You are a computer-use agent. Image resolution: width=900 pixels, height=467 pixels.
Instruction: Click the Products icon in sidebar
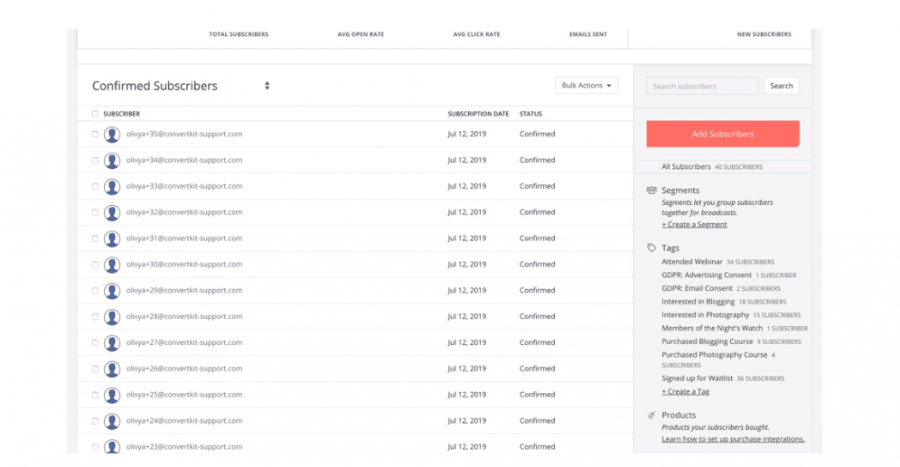coord(651,415)
